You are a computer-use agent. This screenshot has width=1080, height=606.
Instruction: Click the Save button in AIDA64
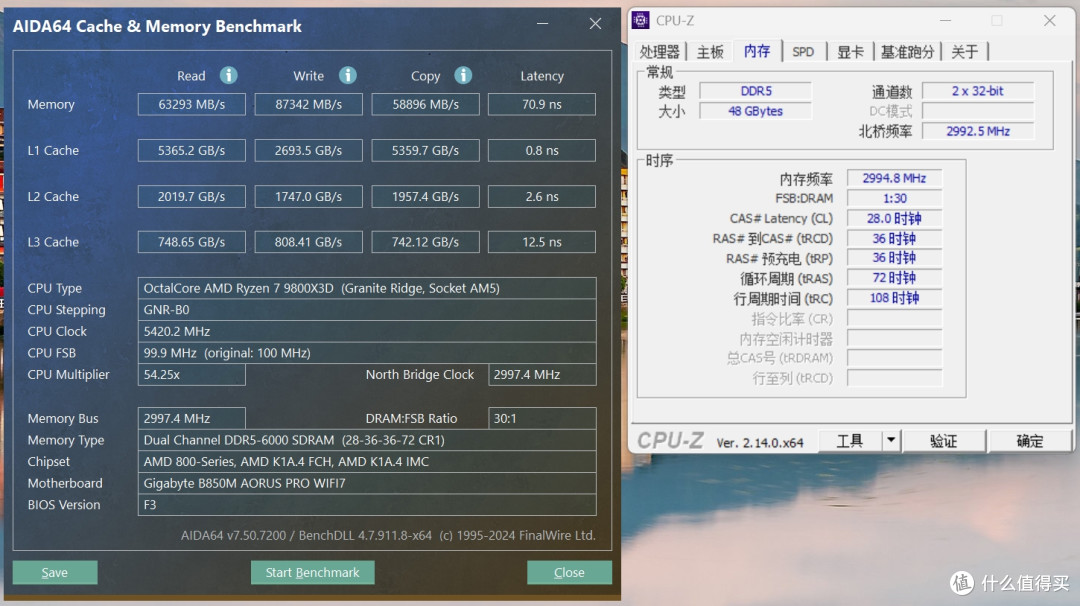pyautogui.click(x=54, y=572)
